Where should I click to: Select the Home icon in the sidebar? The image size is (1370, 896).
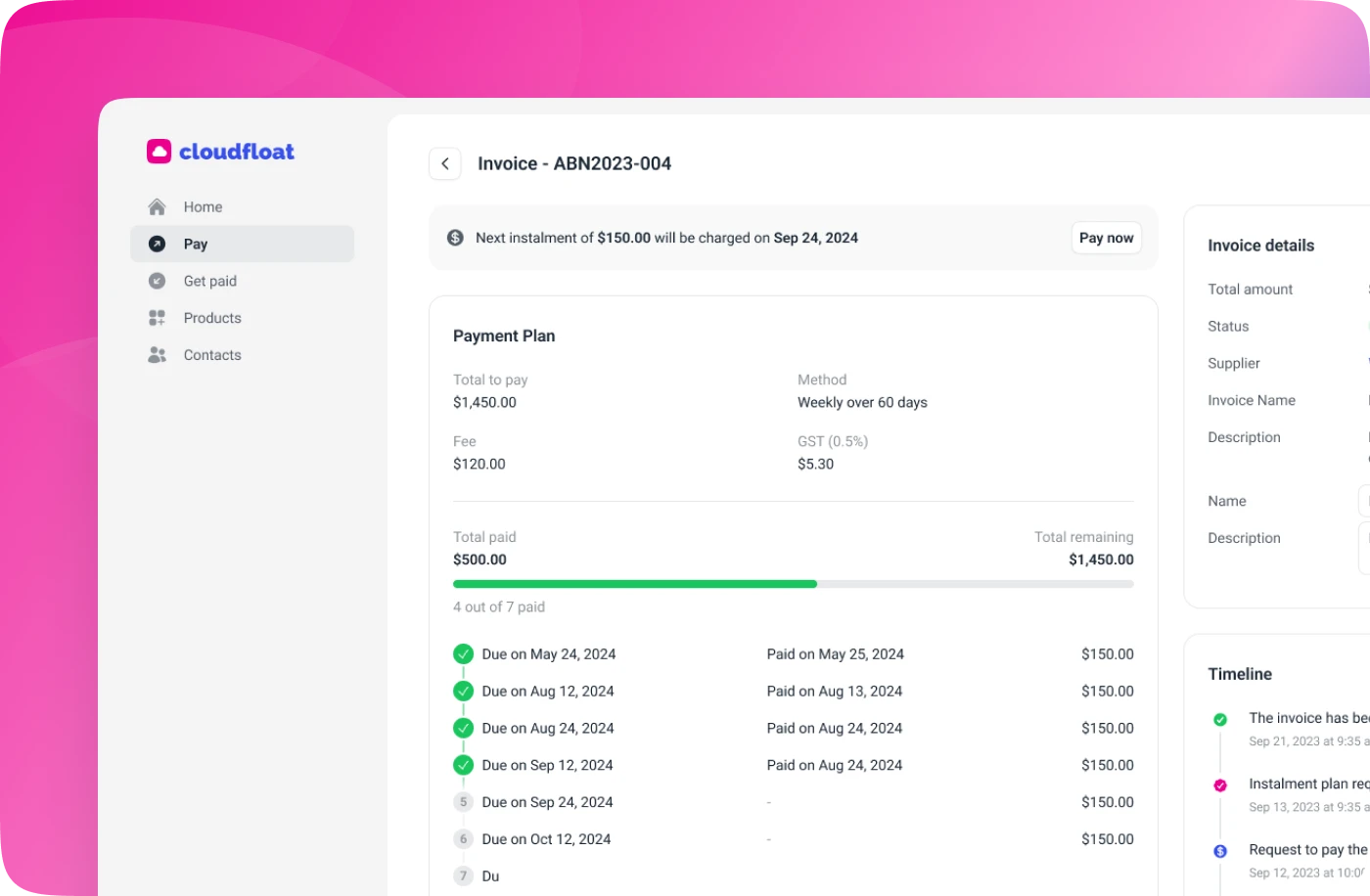[x=157, y=206]
